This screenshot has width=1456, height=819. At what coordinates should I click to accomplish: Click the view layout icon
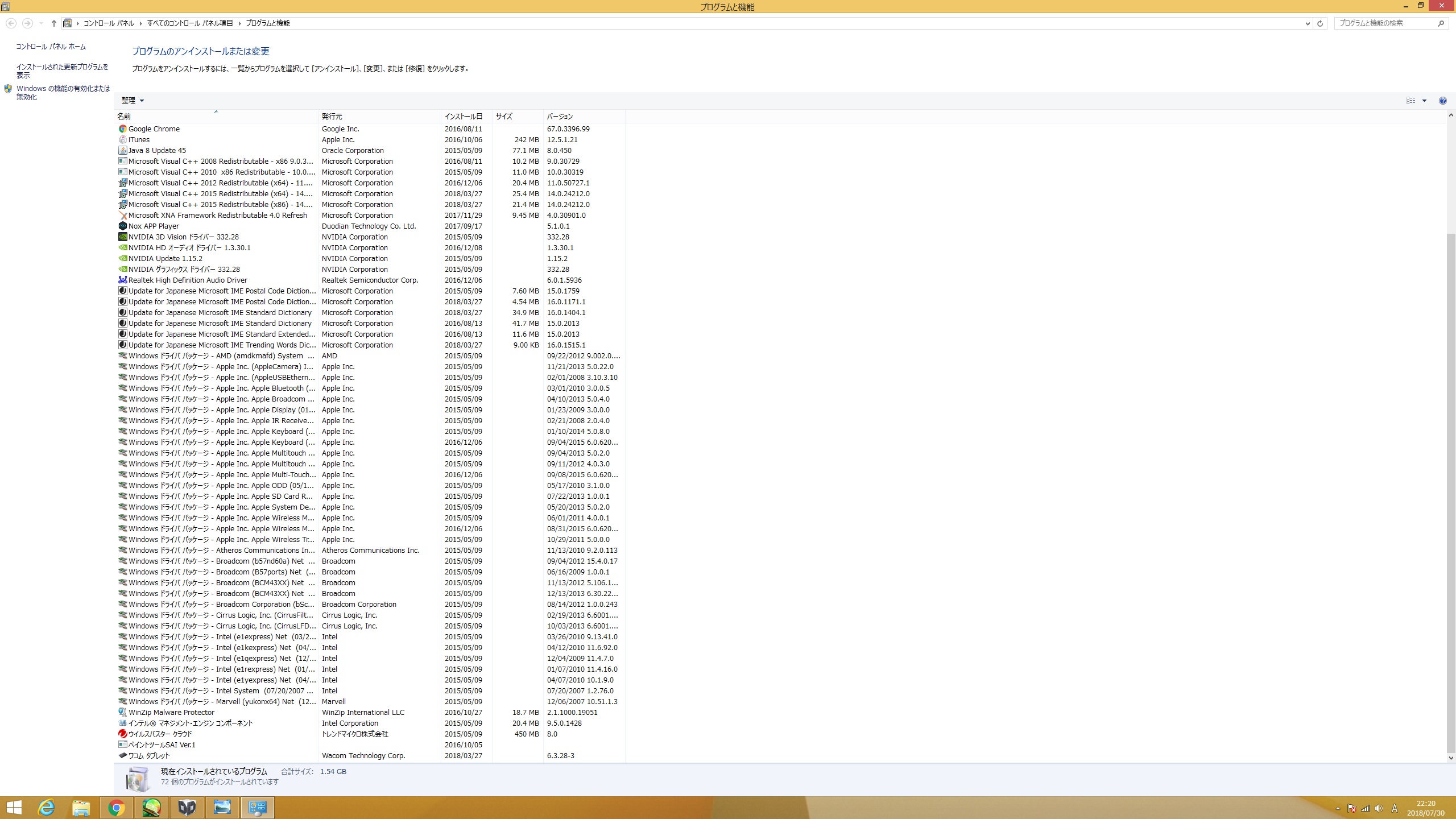[x=1410, y=101]
